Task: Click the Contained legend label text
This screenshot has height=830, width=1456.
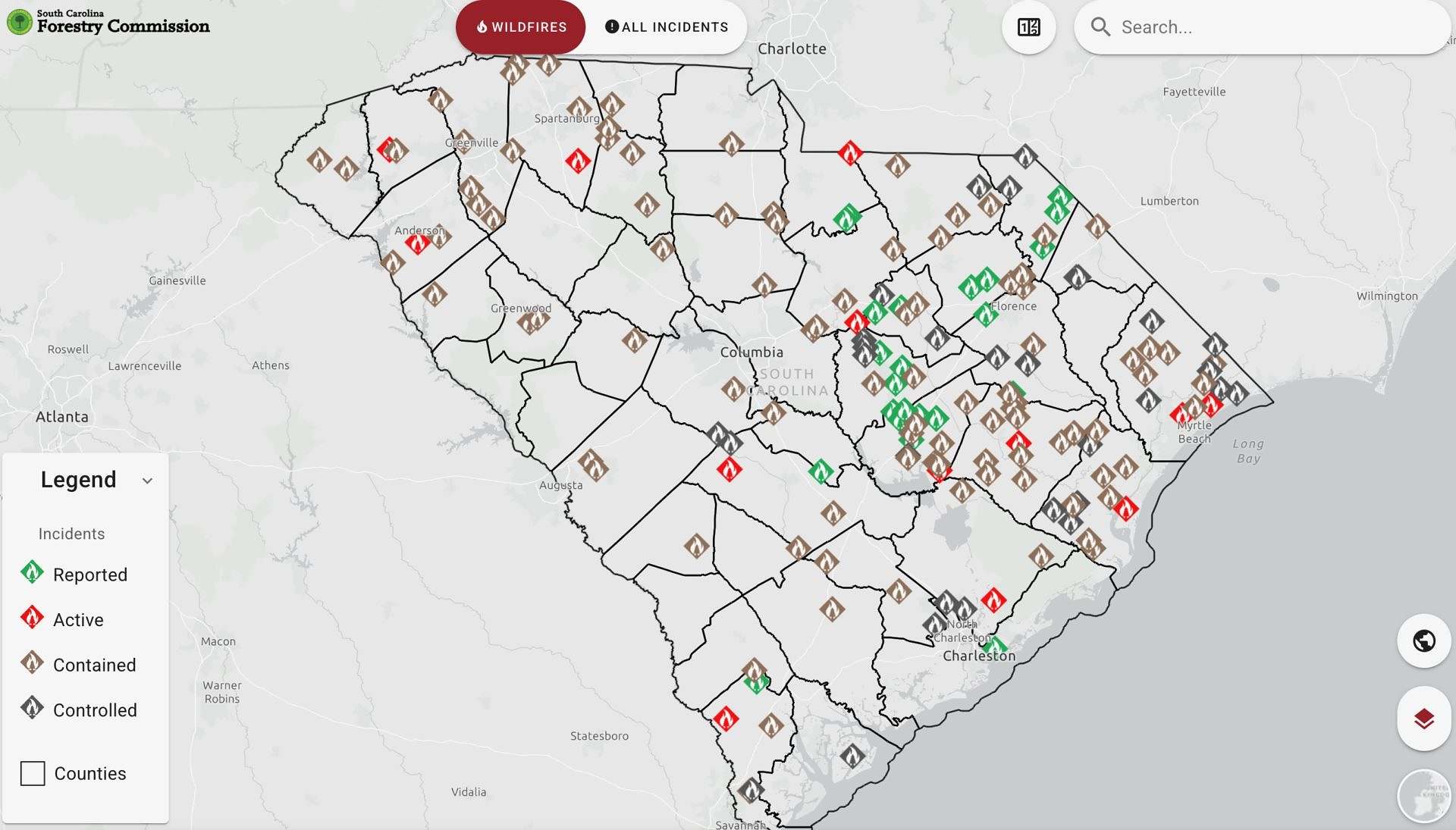Action: click(x=95, y=665)
